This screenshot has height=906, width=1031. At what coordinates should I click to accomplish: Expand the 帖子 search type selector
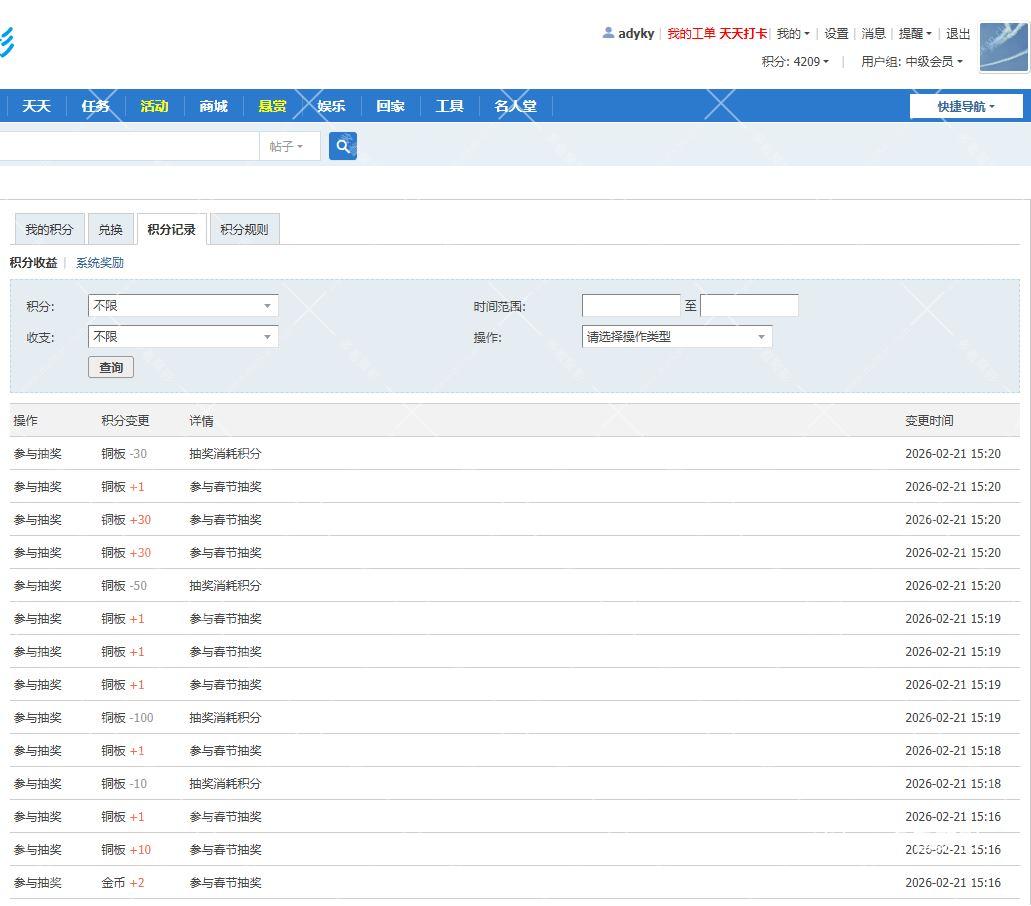288,147
